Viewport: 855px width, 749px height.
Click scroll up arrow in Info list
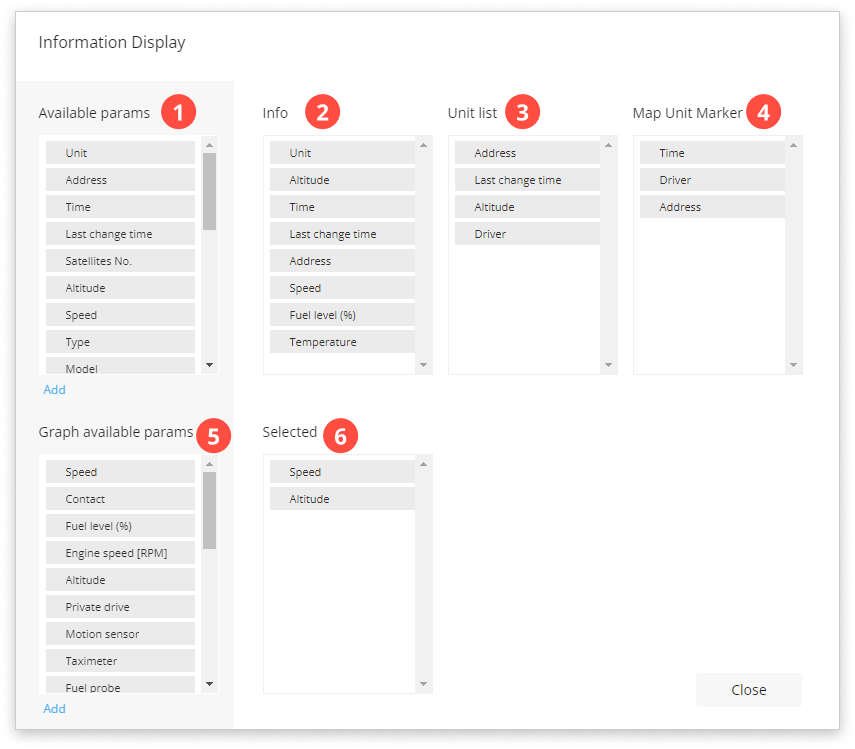(x=424, y=145)
